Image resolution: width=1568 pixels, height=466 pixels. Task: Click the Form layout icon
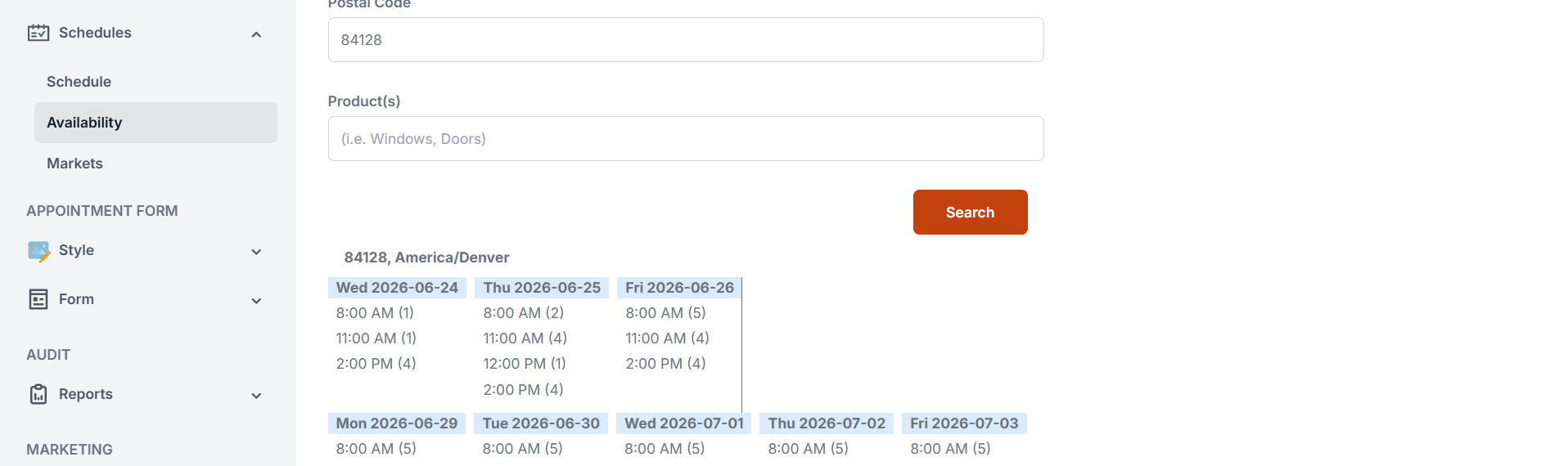(x=38, y=299)
